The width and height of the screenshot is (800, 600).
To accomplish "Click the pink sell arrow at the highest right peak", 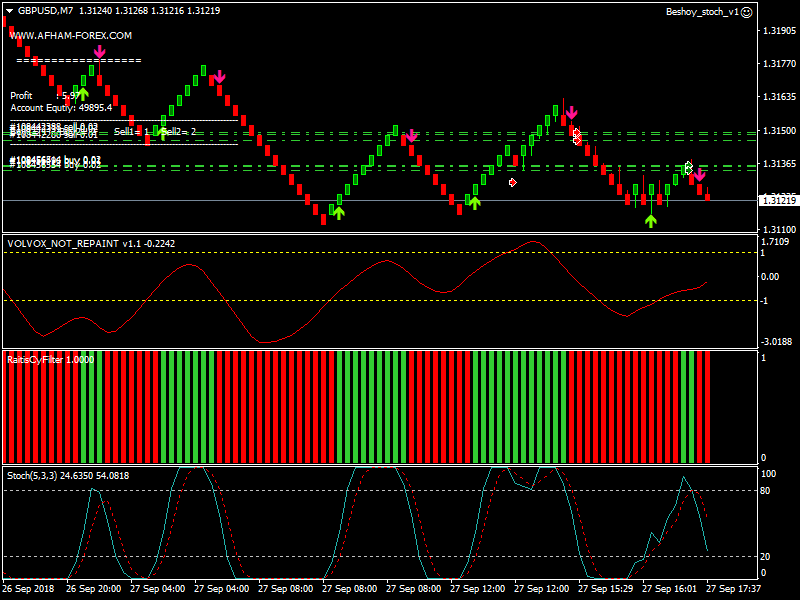I will pos(570,113).
